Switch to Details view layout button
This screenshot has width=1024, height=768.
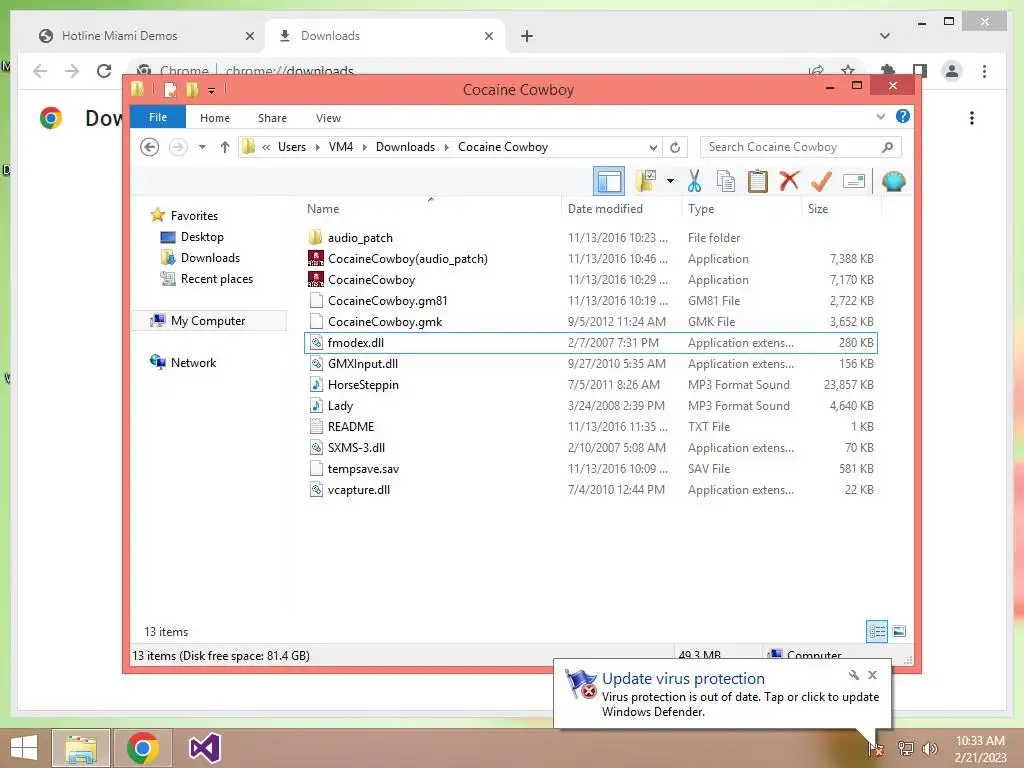(876, 631)
